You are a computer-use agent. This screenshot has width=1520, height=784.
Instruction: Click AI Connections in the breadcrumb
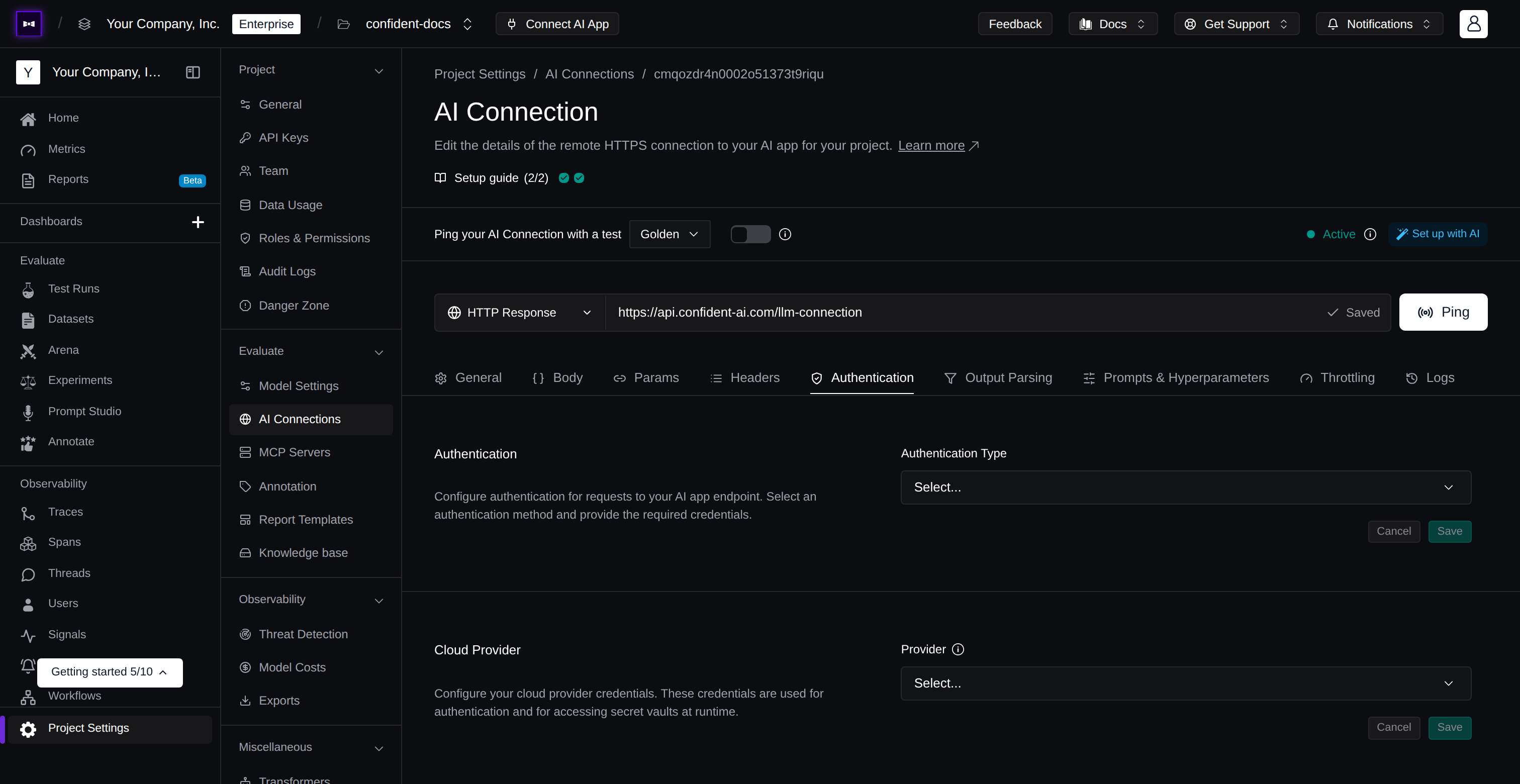589,74
